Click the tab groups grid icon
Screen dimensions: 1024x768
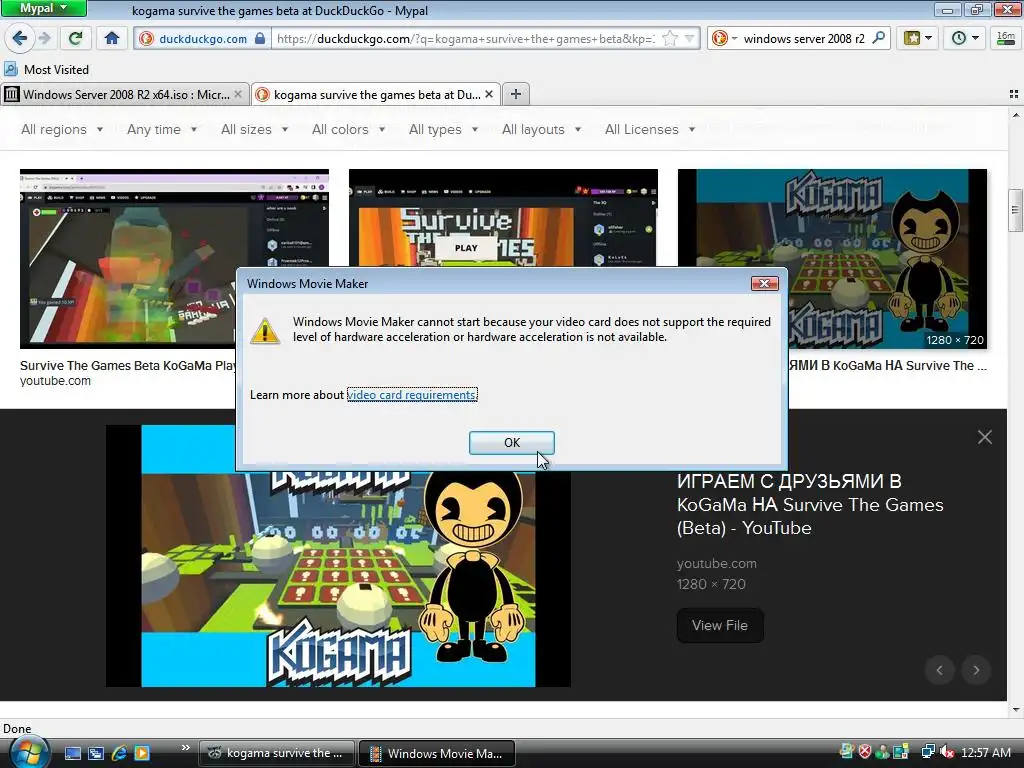[x=1014, y=95]
